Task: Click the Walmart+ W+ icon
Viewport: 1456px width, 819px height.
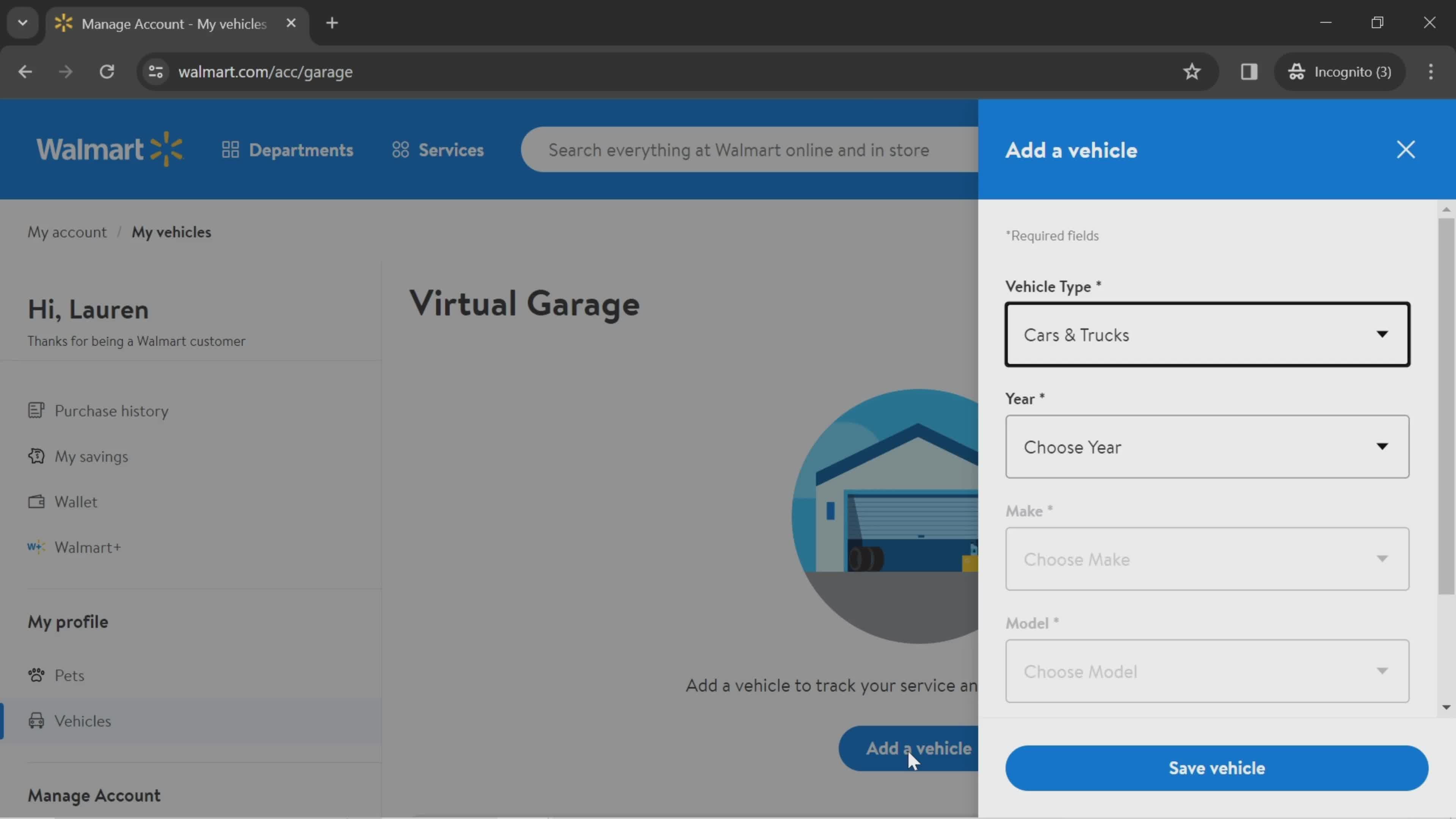Action: click(x=36, y=546)
